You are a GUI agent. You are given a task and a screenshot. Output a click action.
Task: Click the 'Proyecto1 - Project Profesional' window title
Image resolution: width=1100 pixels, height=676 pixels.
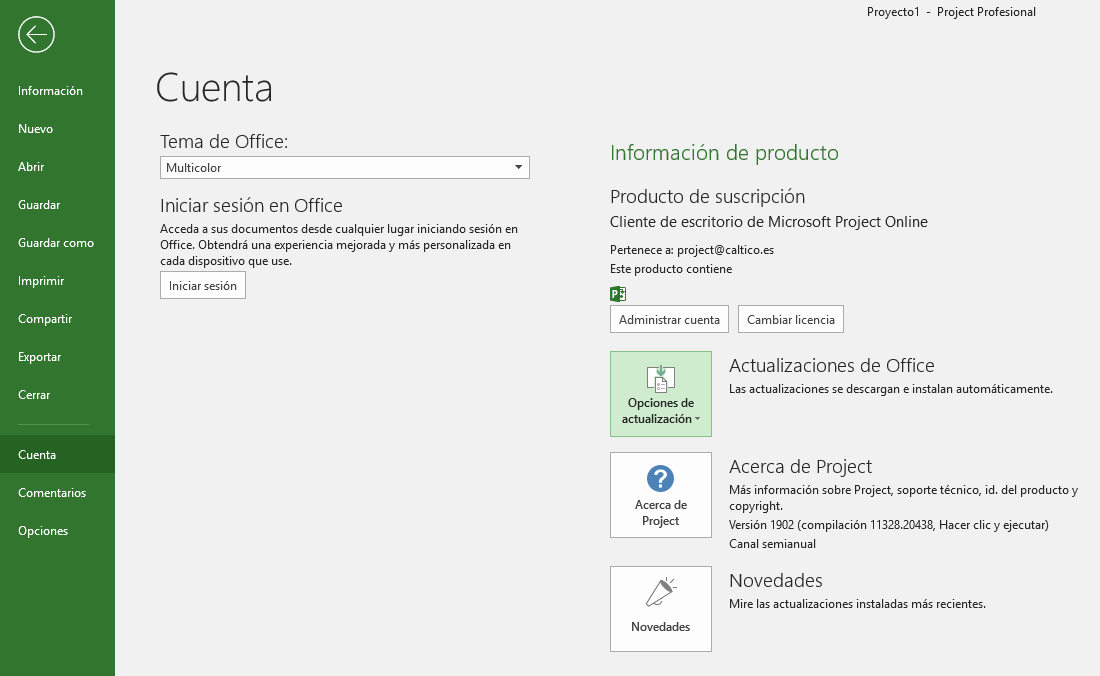[x=951, y=12]
